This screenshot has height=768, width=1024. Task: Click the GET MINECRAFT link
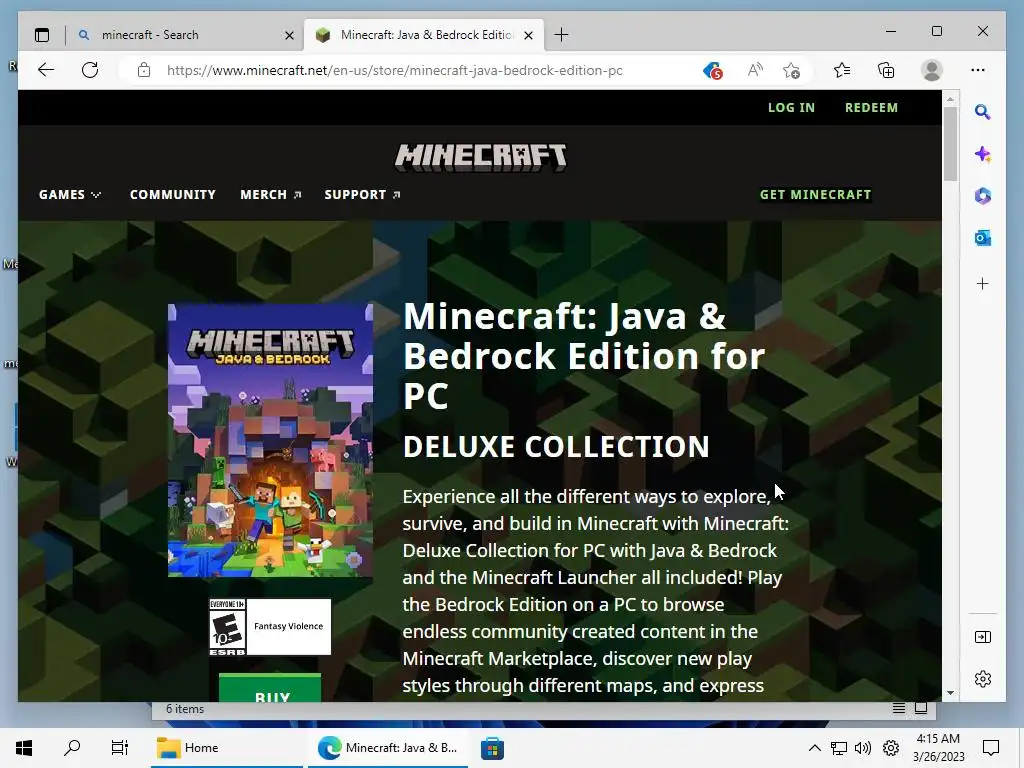tap(815, 195)
